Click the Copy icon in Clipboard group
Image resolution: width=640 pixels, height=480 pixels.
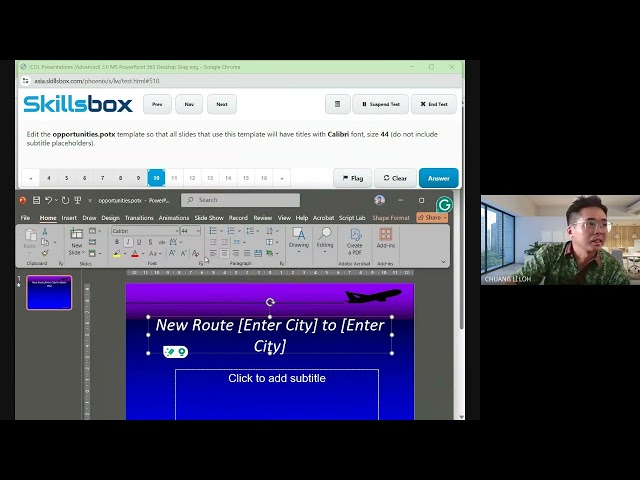coord(45,242)
